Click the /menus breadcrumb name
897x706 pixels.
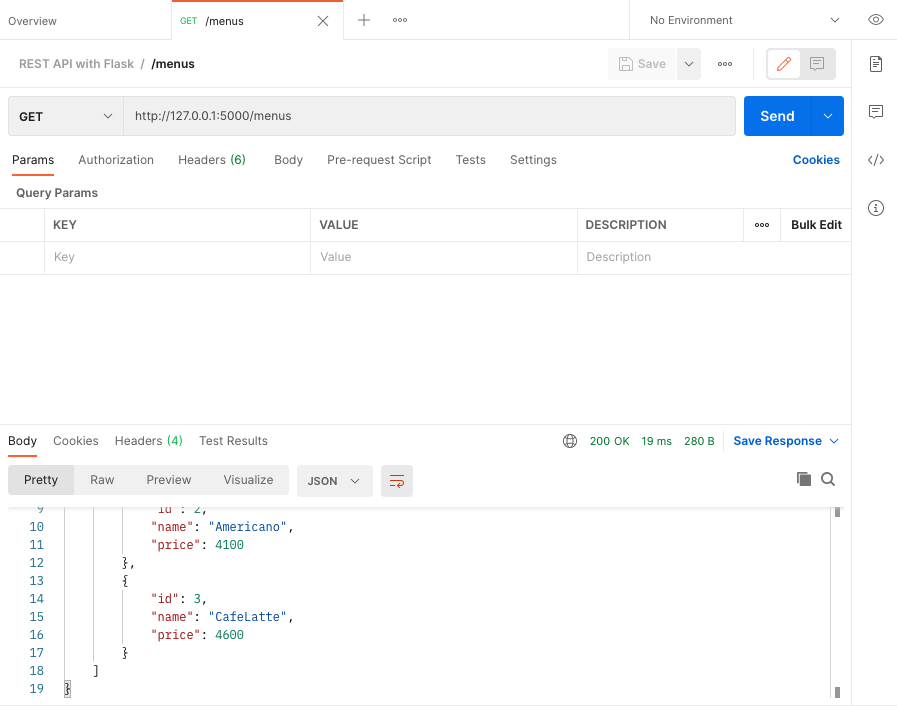point(173,64)
